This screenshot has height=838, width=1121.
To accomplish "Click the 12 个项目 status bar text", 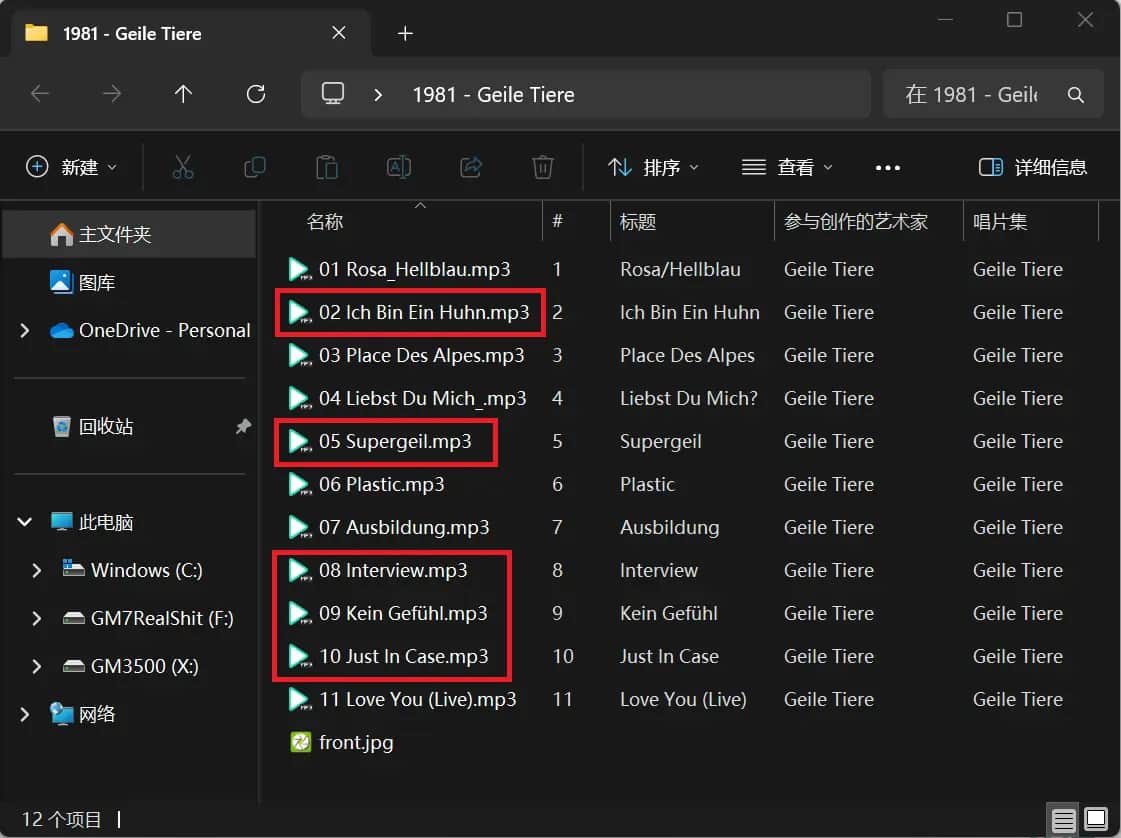I will 61,819.
